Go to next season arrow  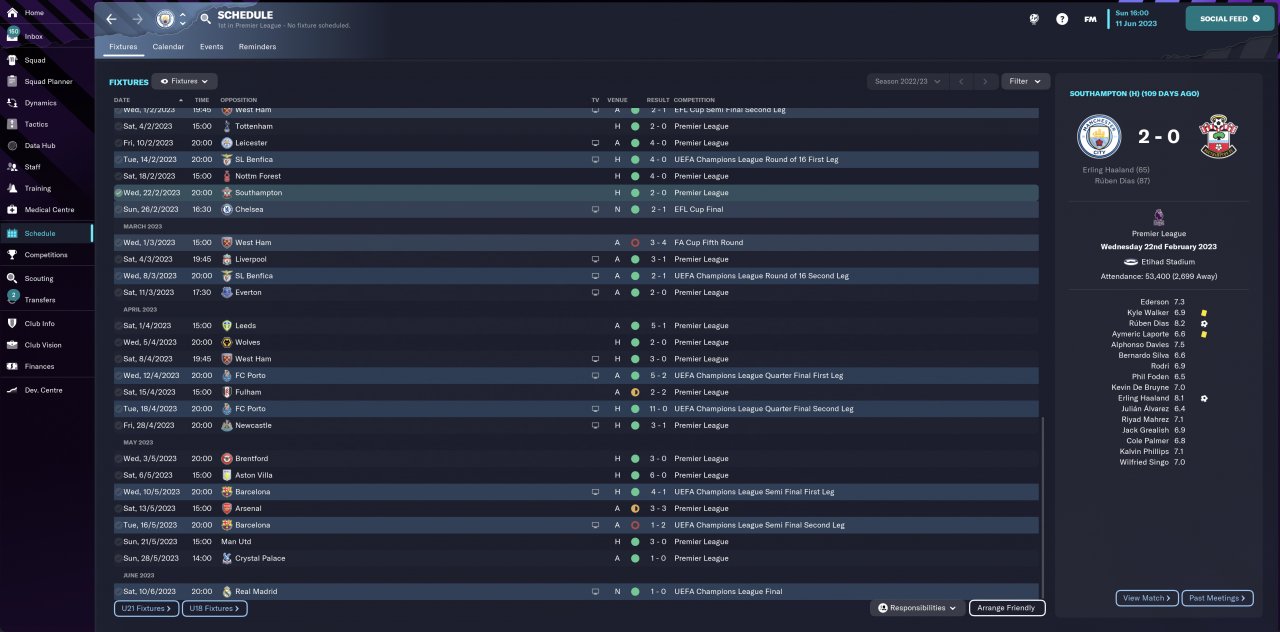(986, 81)
